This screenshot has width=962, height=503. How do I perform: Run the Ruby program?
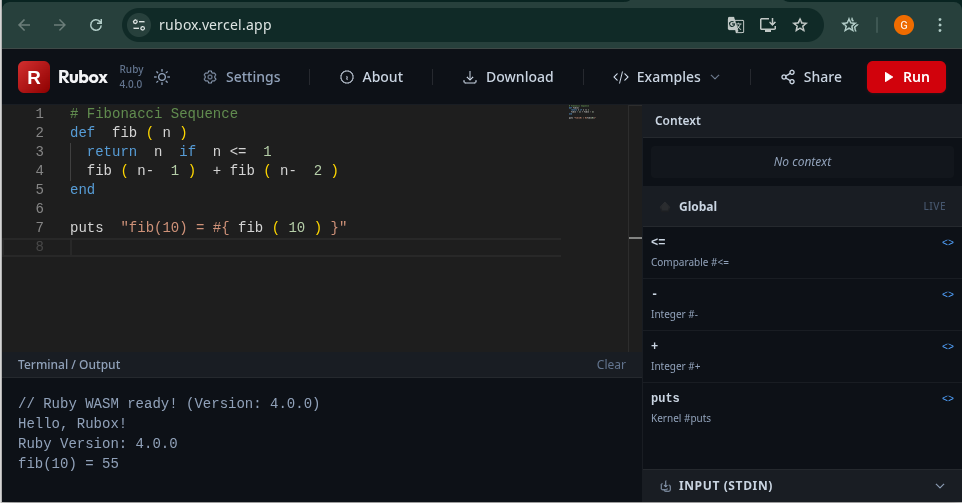point(905,77)
